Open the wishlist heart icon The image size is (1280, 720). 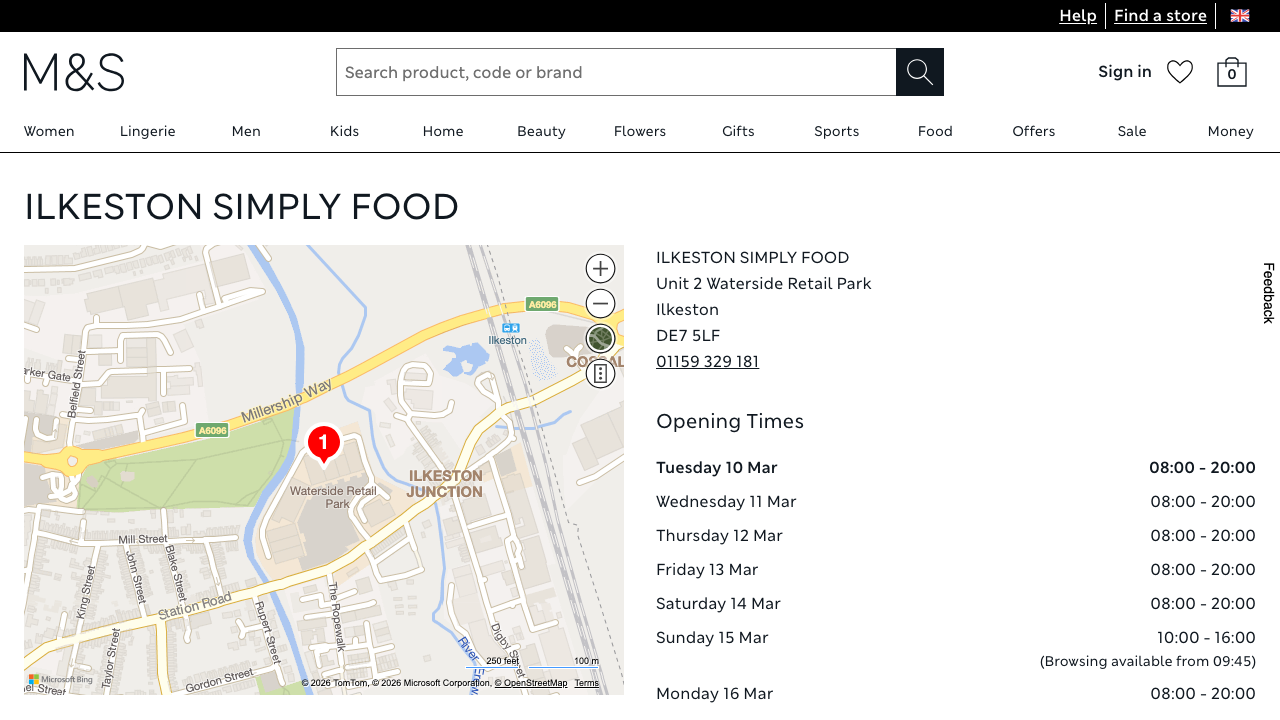tap(1179, 71)
